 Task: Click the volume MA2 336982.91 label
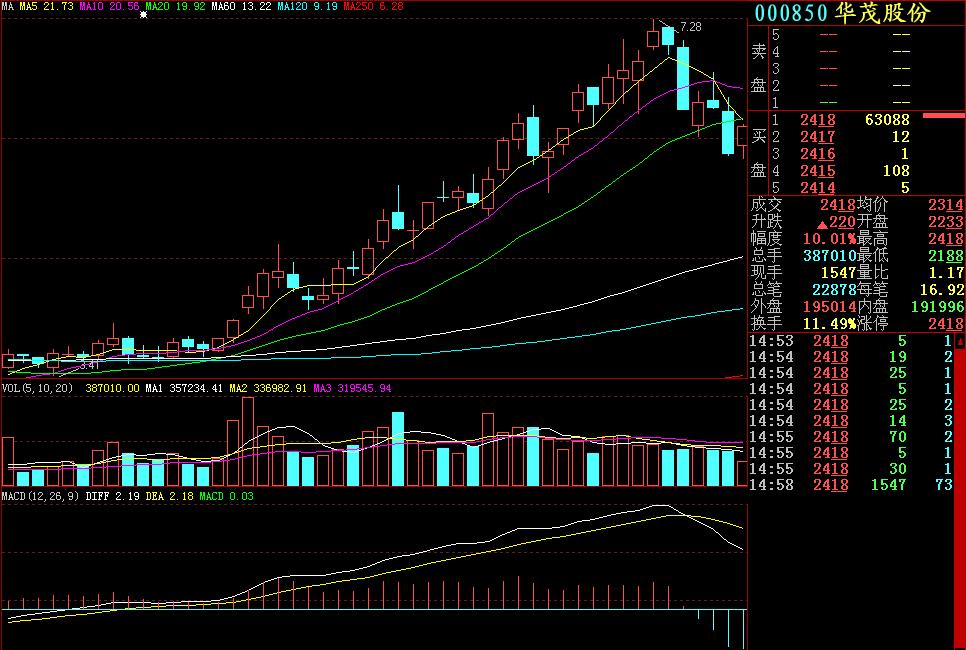[267, 388]
